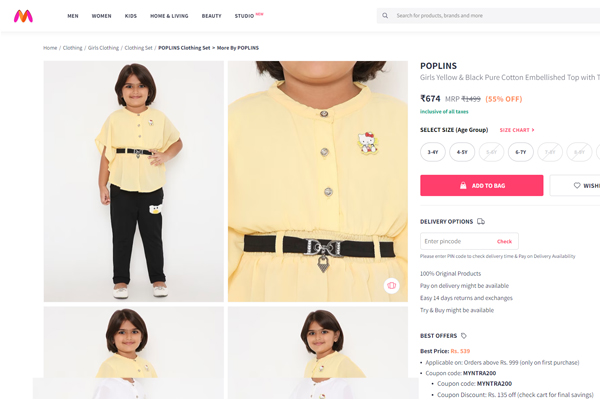Open the similar products icon on image
This screenshot has width=600, height=400.
pos(391,286)
